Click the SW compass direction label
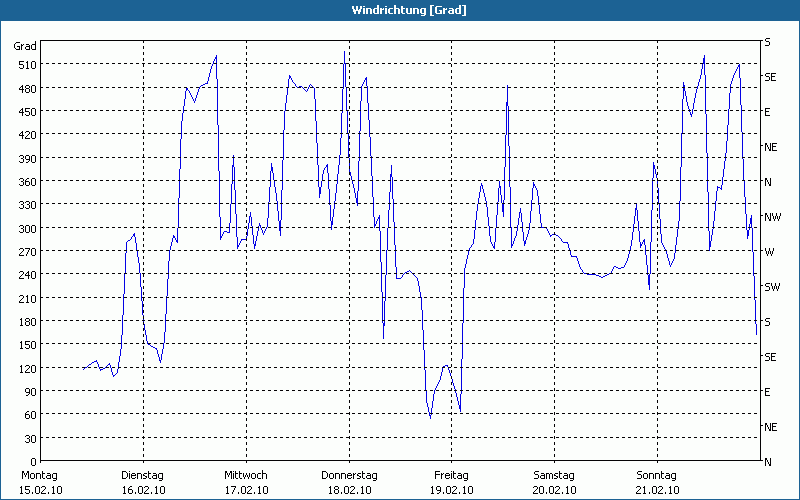 (772, 287)
